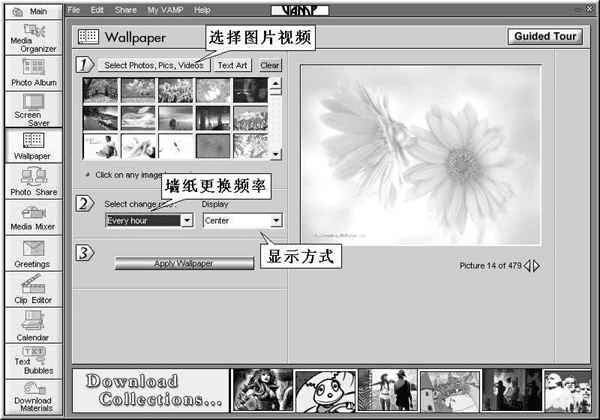Select the fourth thumbnail in top row
600x420 pixels.
(213, 91)
